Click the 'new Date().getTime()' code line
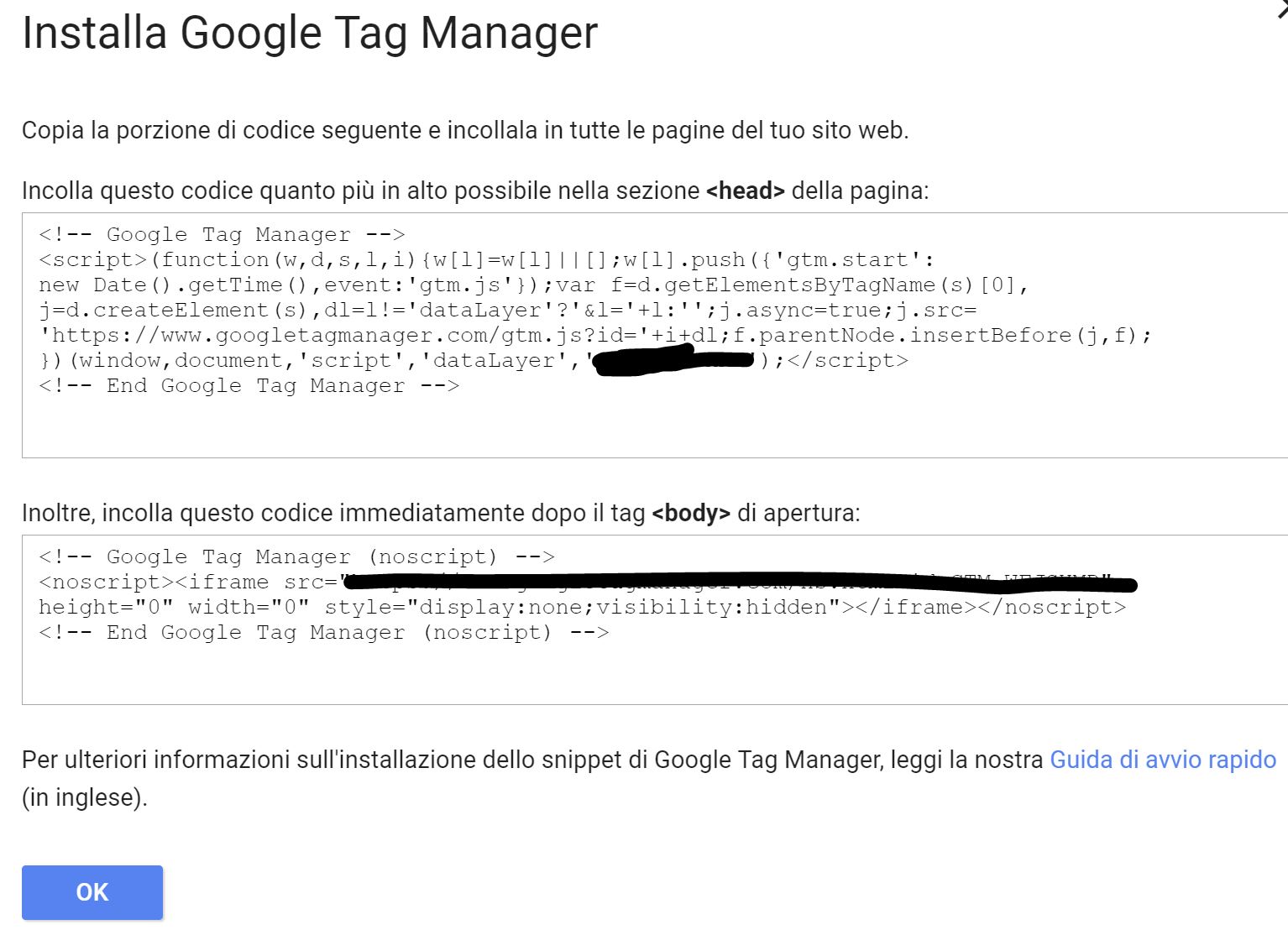This screenshot has height=930, width=1288. tap(534, 285)
